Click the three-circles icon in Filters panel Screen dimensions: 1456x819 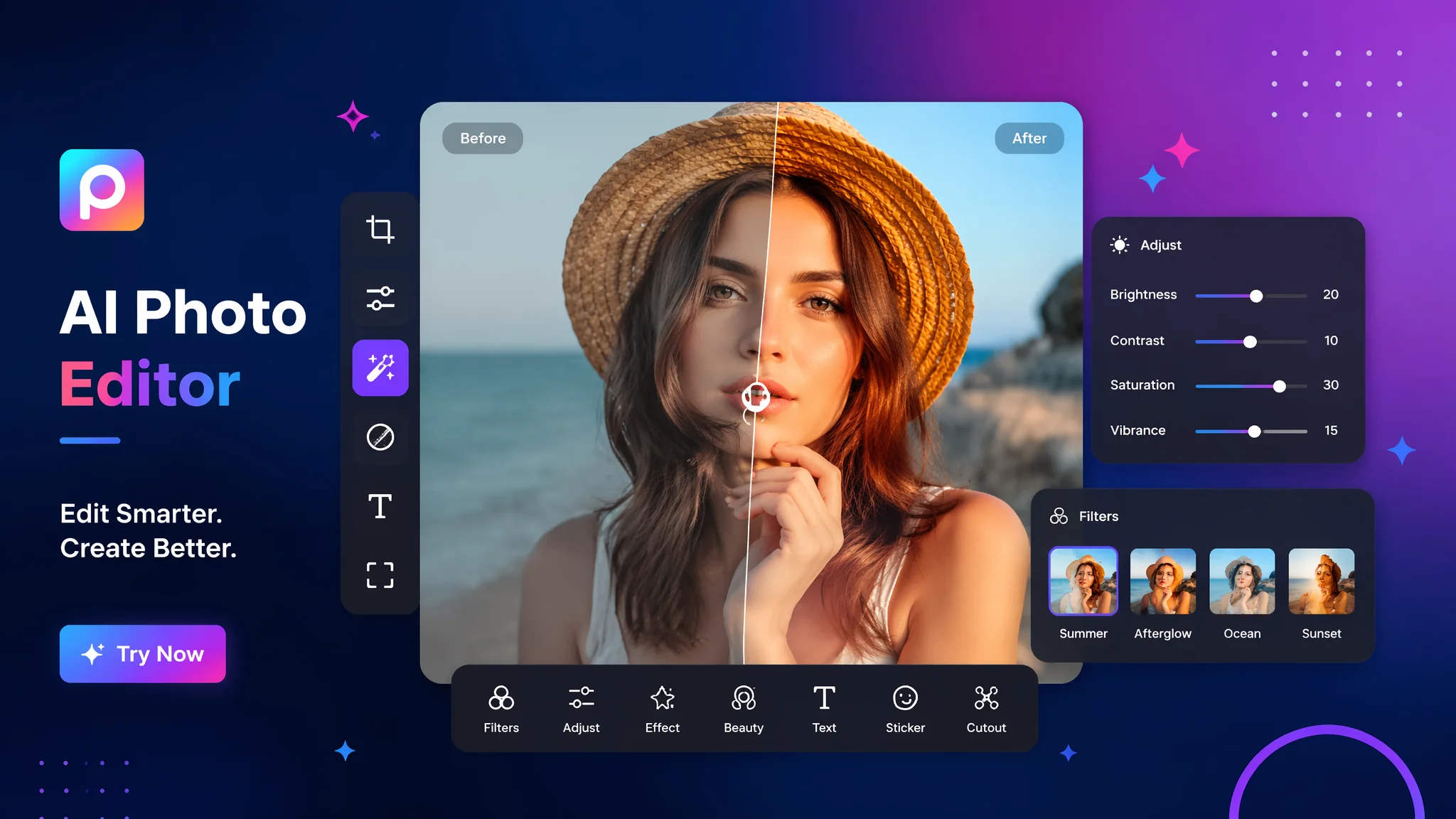point(1059,516)
